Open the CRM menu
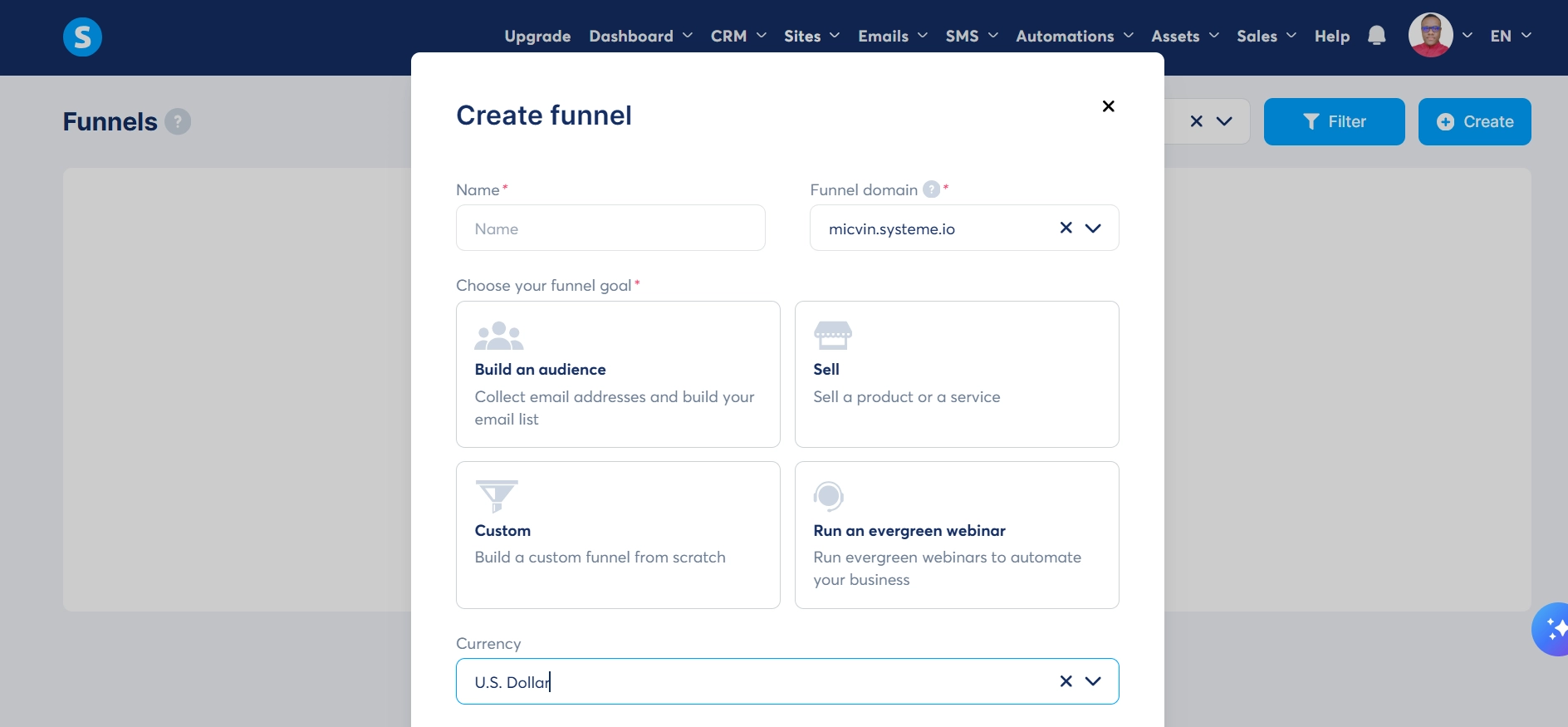The image size is (1568, 727). [738, 36]
